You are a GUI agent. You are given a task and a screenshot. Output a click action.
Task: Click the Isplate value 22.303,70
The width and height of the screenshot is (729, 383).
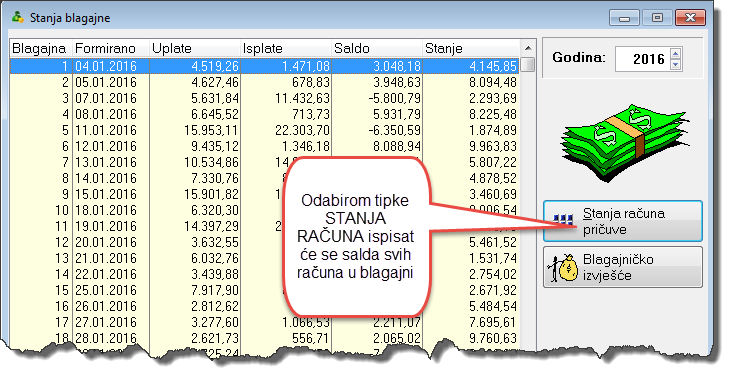click(x=302, y=130)
